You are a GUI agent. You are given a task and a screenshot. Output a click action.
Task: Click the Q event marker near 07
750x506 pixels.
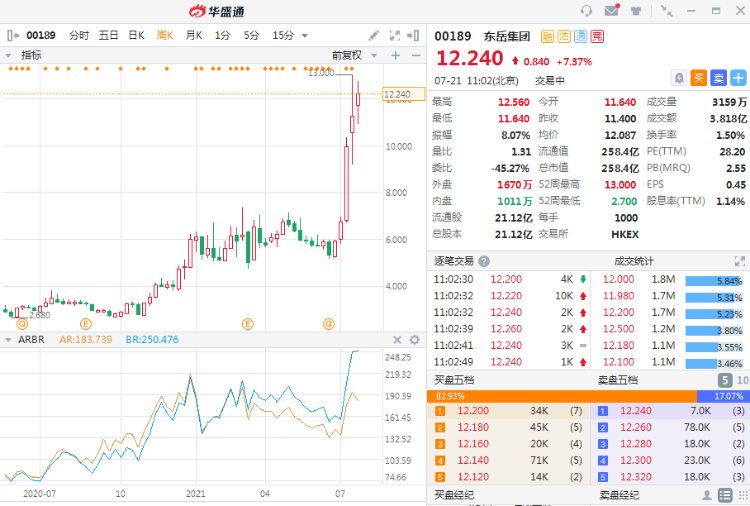[329, 324]
